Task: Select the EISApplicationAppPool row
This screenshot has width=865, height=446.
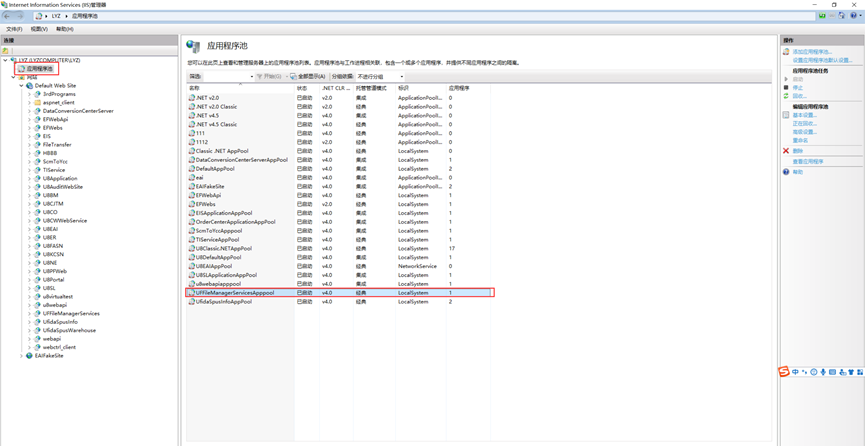Action: click(339, 213)
